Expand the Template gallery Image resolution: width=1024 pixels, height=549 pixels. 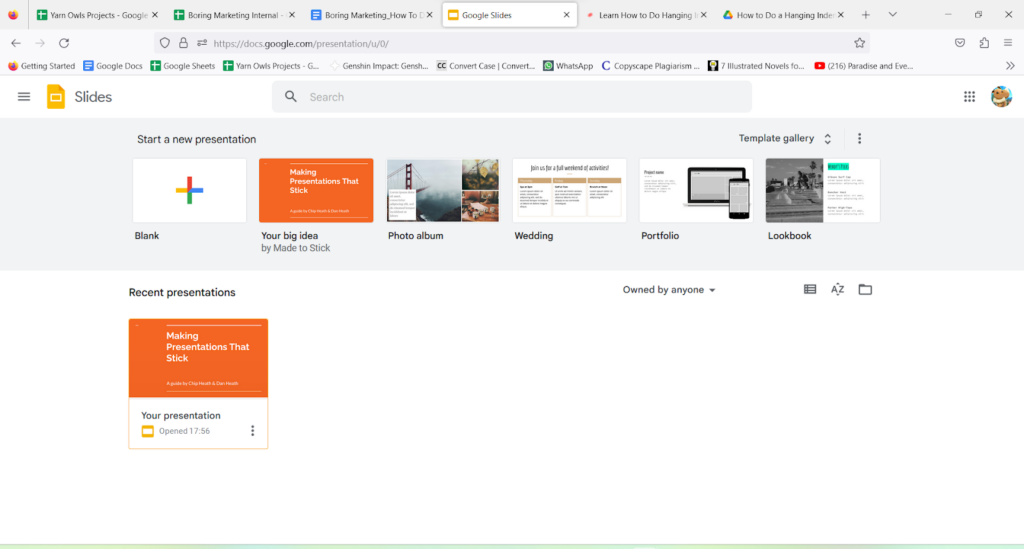[x=785, y=139]
